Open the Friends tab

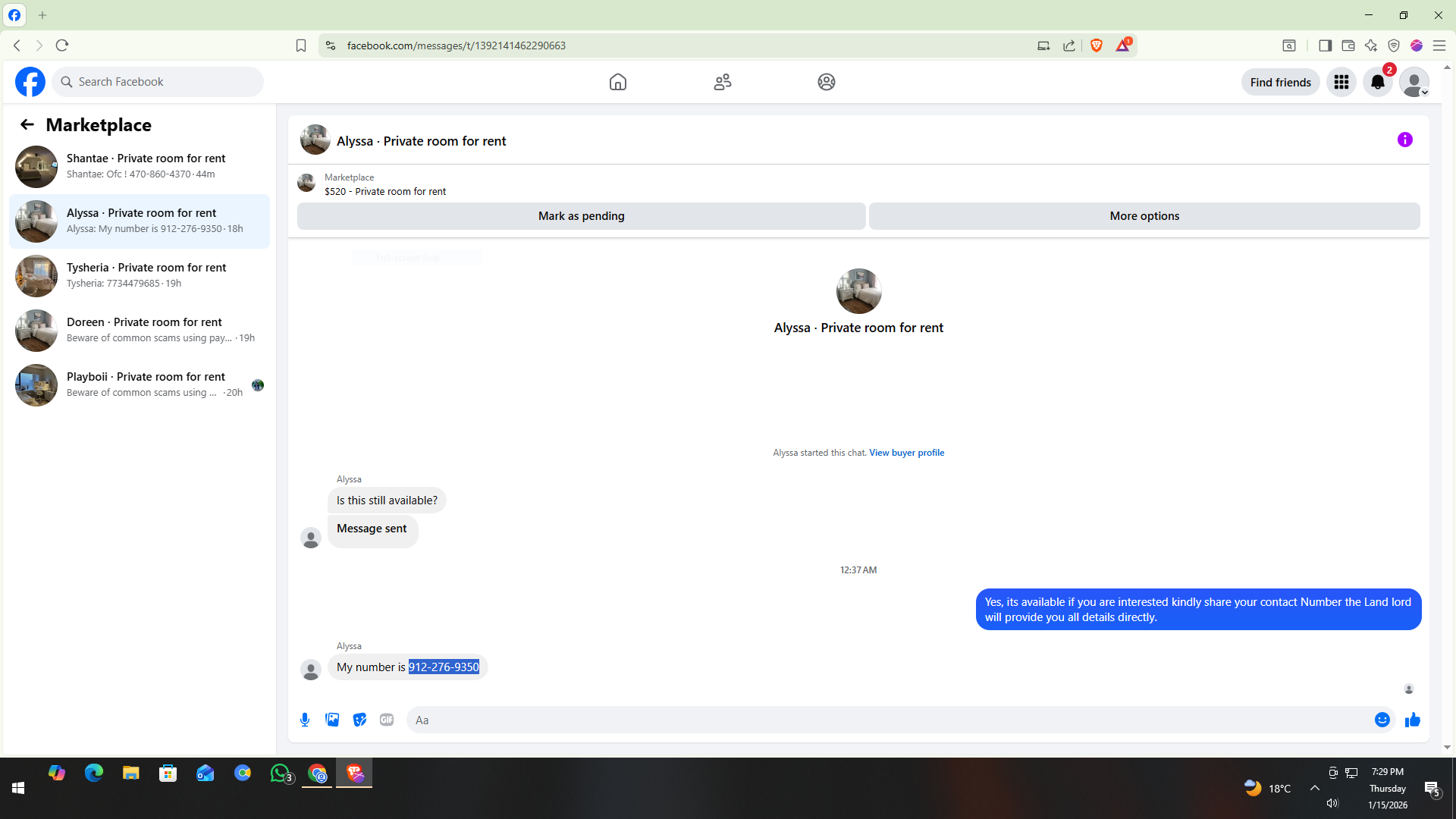722,82
